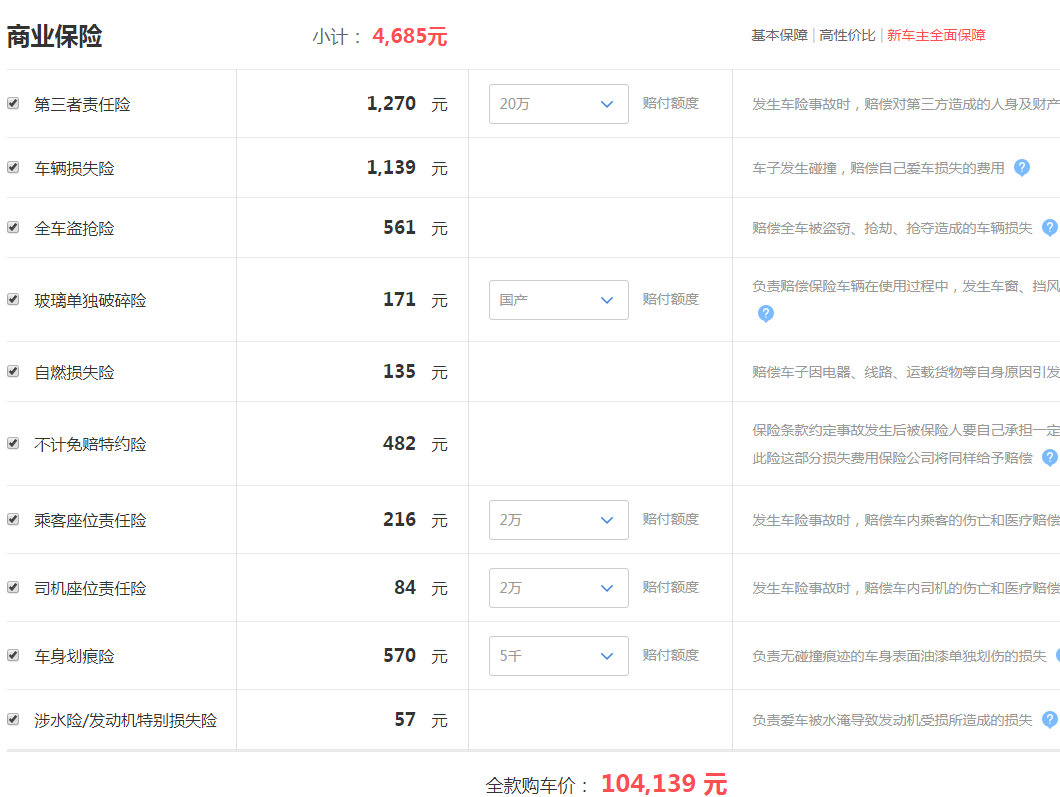The width and height of the screenshot is (1060, 797).
Task: Click 1,270 premium value
Action: click(x=391, y=103)
